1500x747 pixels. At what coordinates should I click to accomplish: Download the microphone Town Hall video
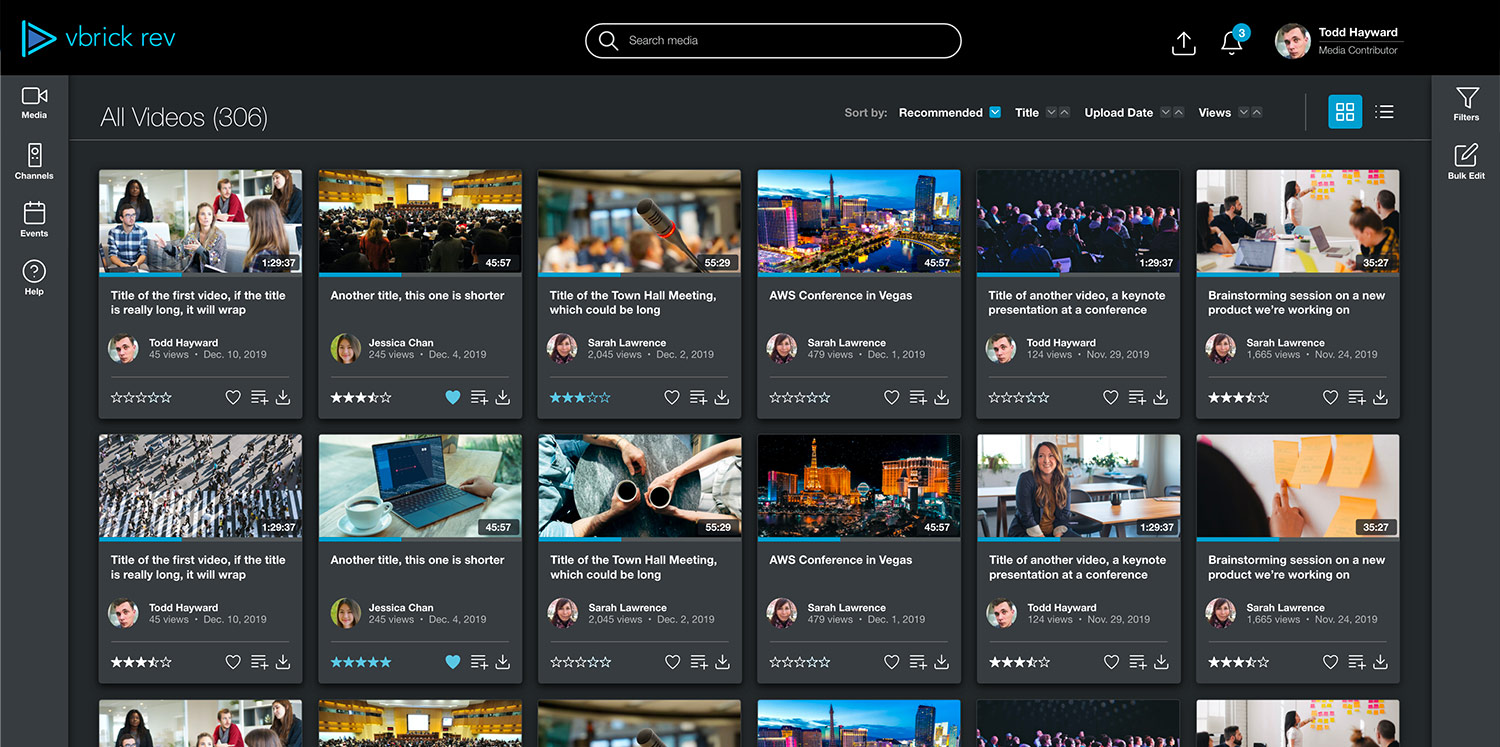point(722,397)
